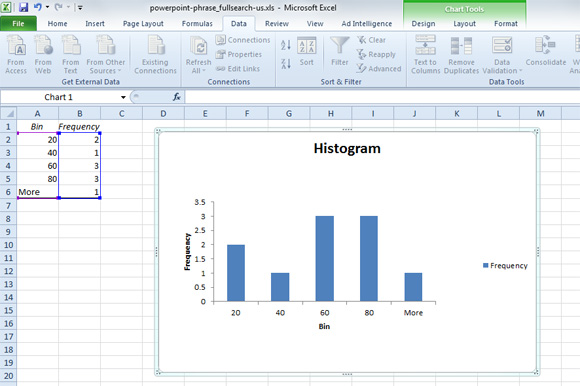Viewport: 580px width, 386px height.
Task: Switch to the Page Layout tab
Action: (143, 24)
